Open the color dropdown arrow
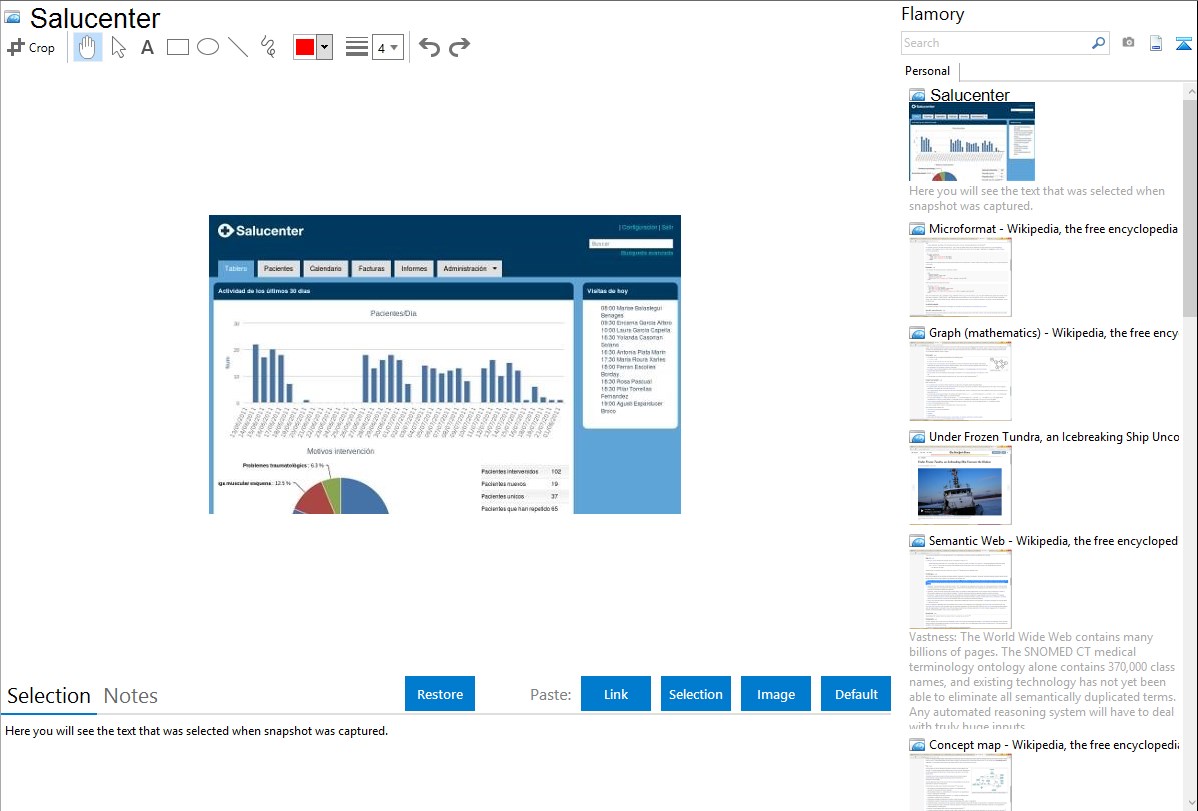The height and width of the screenshot is (811, 1198). point(325,47)
